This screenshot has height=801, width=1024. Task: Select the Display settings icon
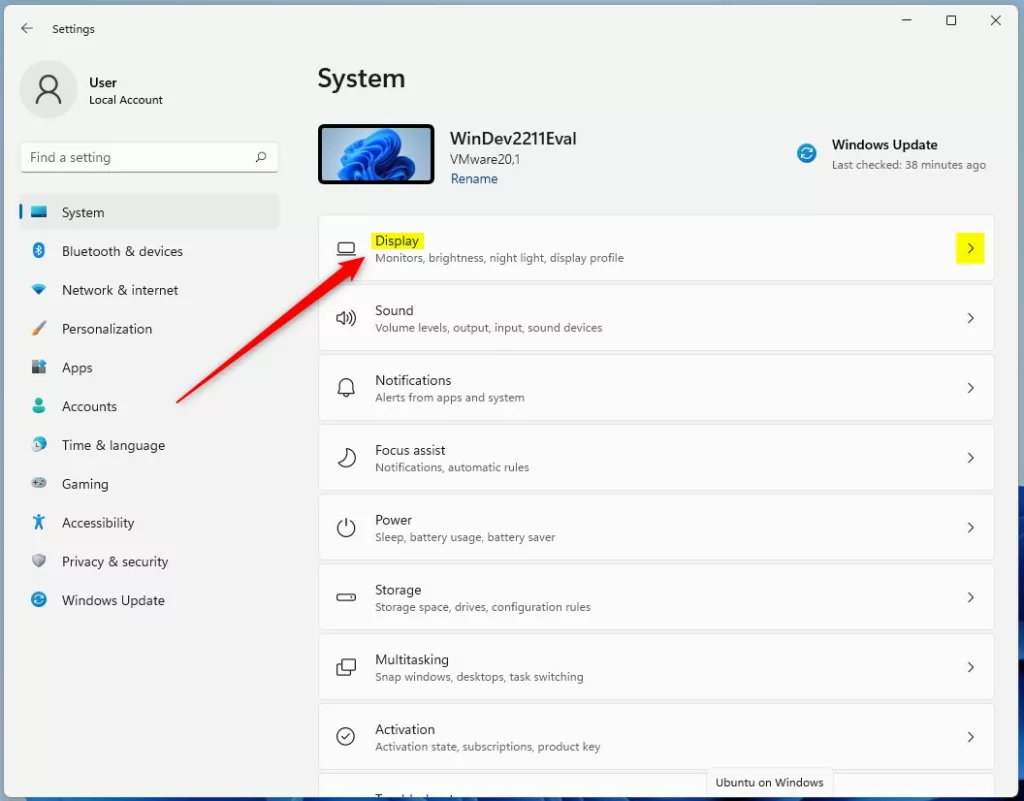point(346,248)
